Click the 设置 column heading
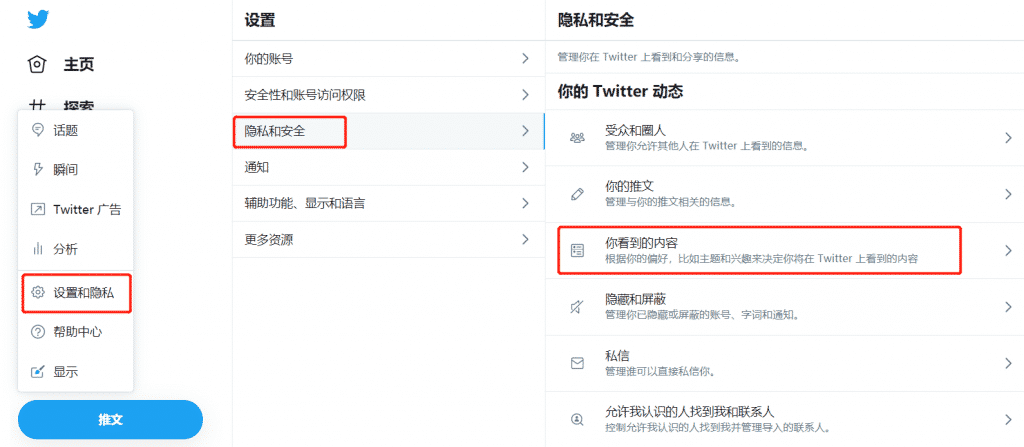Image resolution: width=1024 pixels, height=447 pixels. tap(260, 20)
